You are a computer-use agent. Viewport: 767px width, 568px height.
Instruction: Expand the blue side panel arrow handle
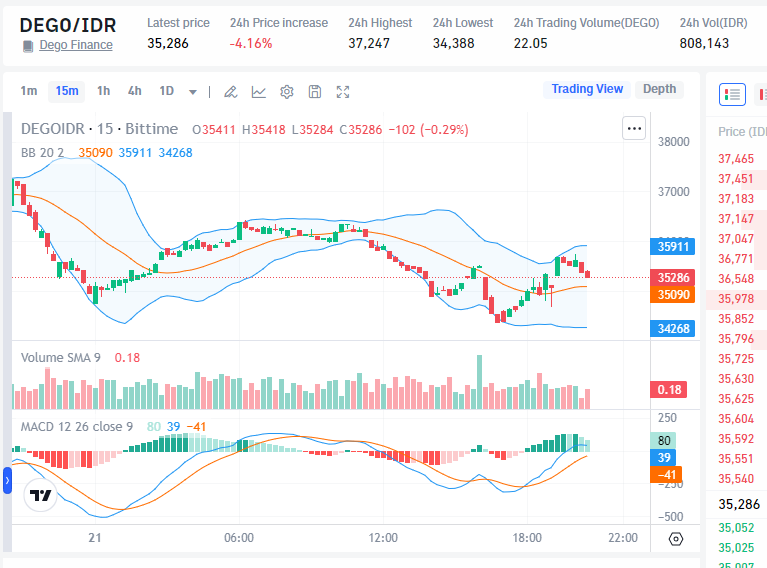(7, 480)
